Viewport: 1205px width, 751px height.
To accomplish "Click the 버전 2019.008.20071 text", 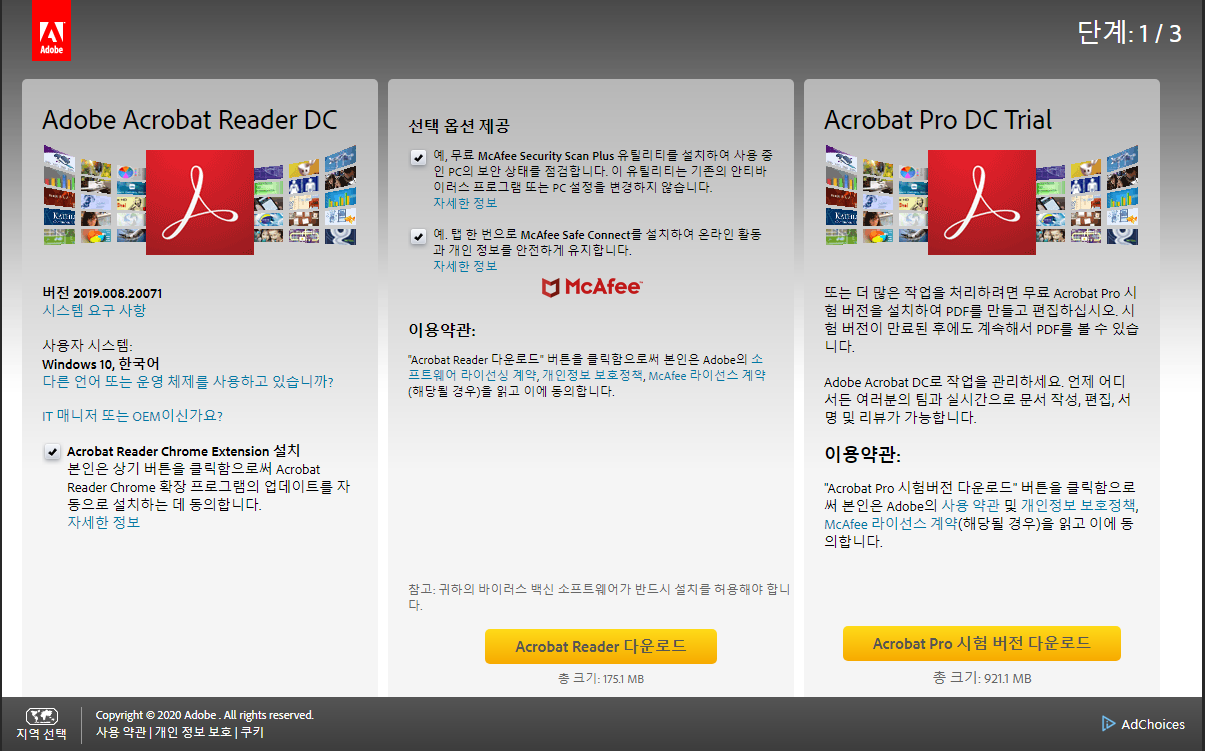I will pos(102,293).
